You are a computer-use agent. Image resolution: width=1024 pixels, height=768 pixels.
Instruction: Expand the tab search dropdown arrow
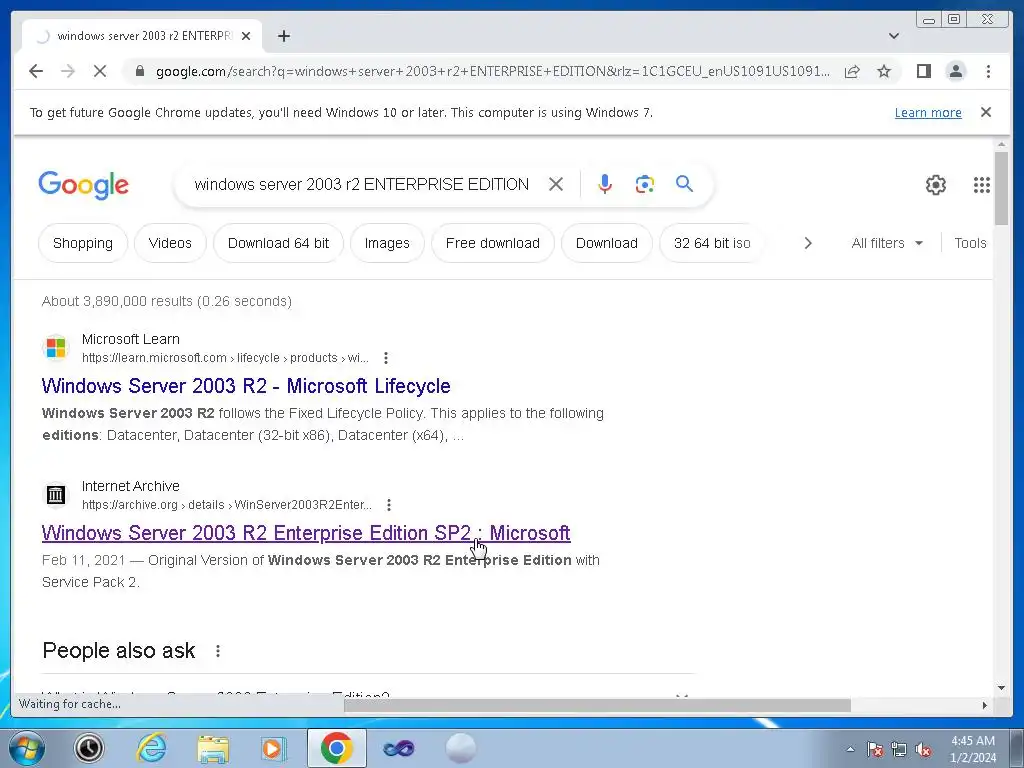pos(893,36)
